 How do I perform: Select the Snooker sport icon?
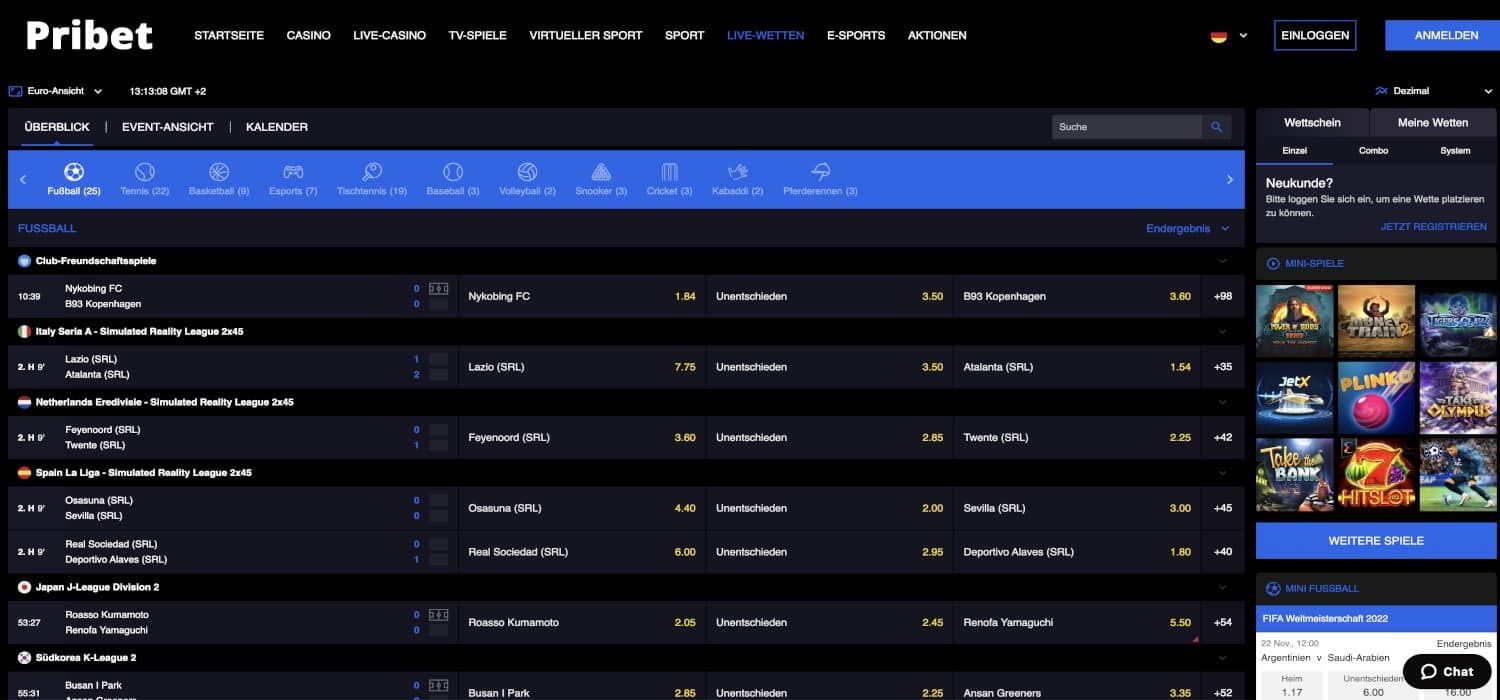601,173
